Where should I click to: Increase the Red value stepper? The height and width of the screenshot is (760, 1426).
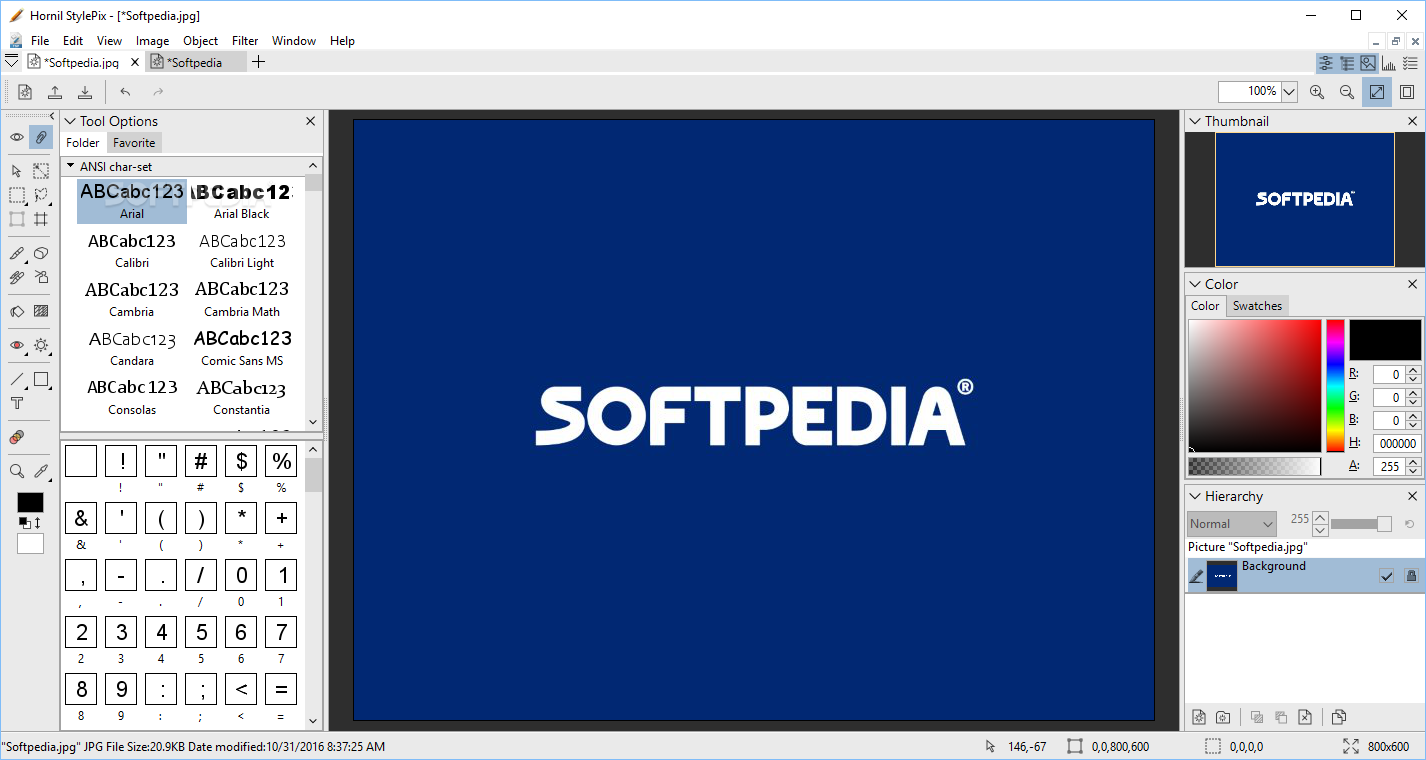[1413, 370]
